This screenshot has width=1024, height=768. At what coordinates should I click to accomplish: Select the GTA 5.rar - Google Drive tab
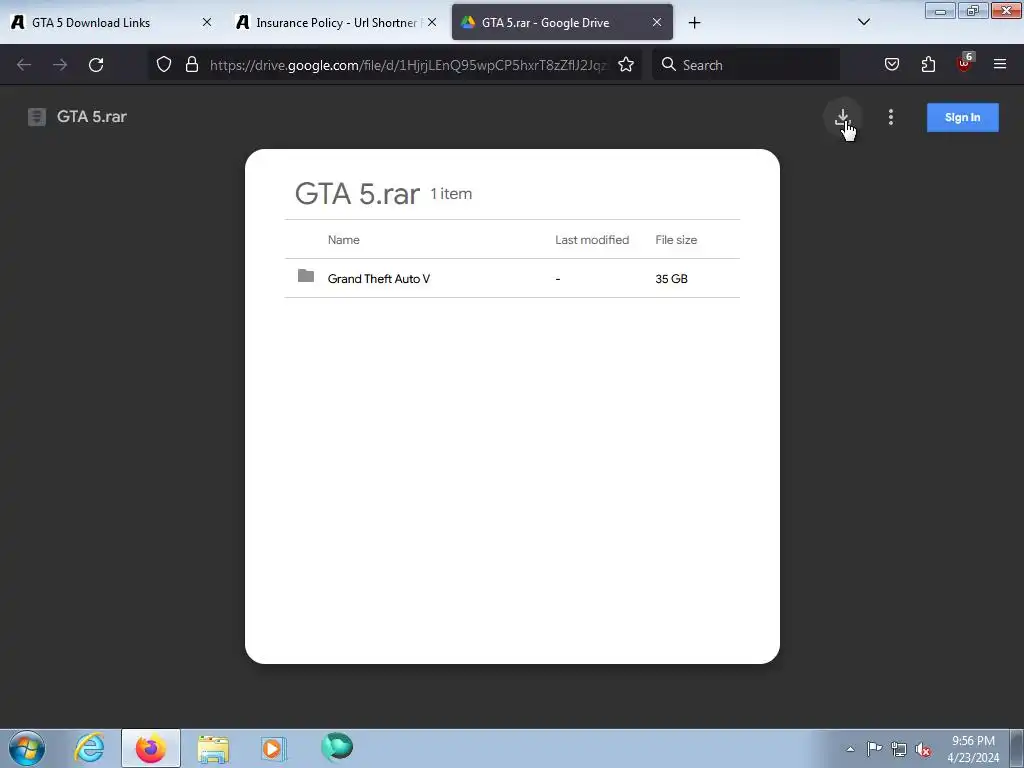(562, 22)
